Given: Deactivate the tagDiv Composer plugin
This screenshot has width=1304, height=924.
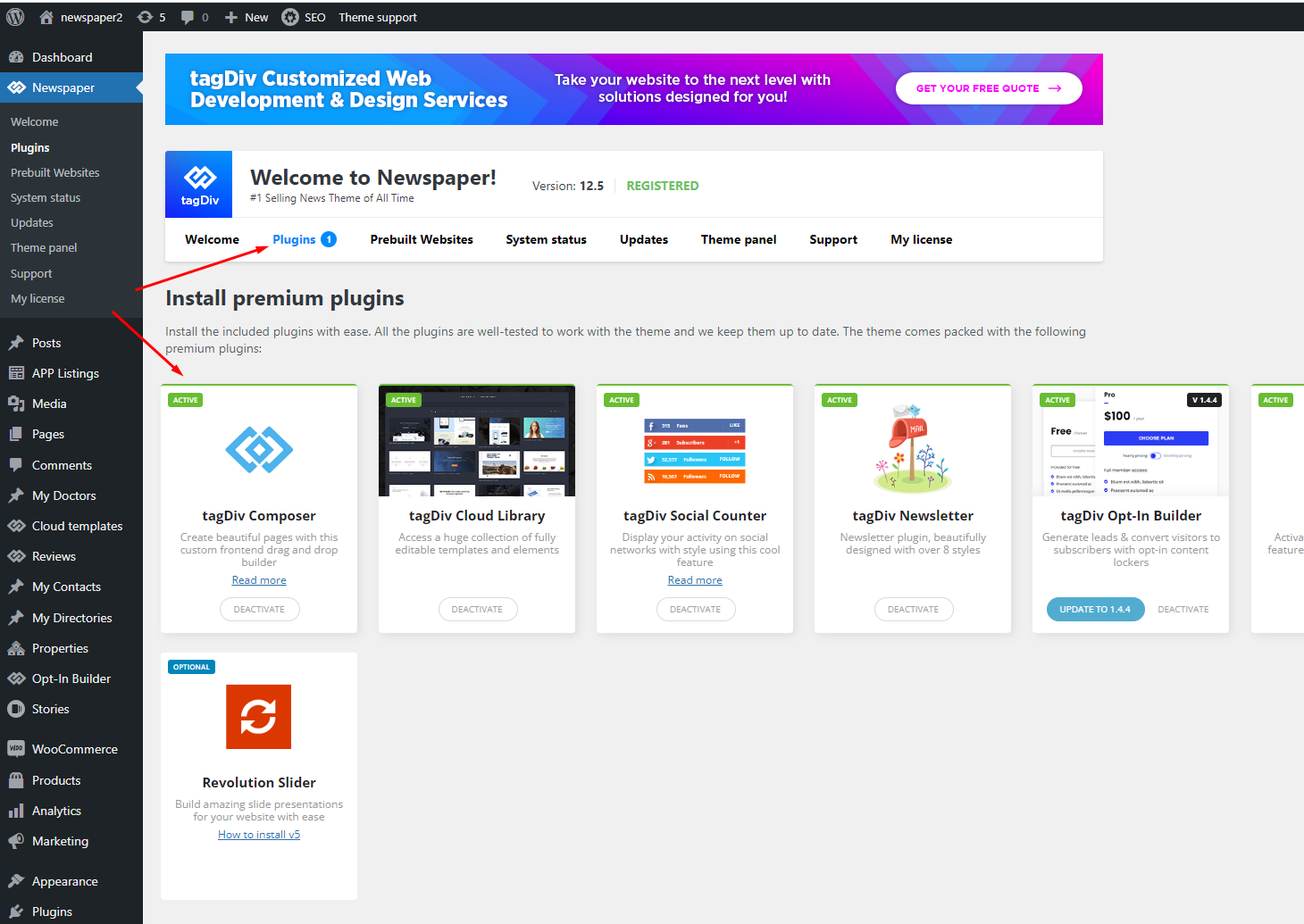Looking at the screenshot, I should (259, 609).
